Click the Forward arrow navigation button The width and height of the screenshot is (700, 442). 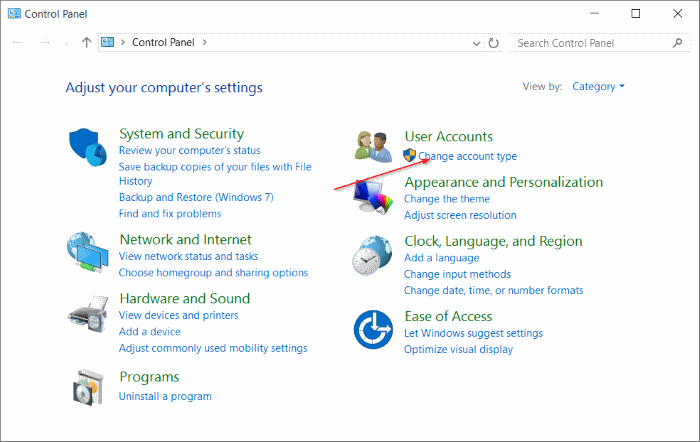click(45, 43)
